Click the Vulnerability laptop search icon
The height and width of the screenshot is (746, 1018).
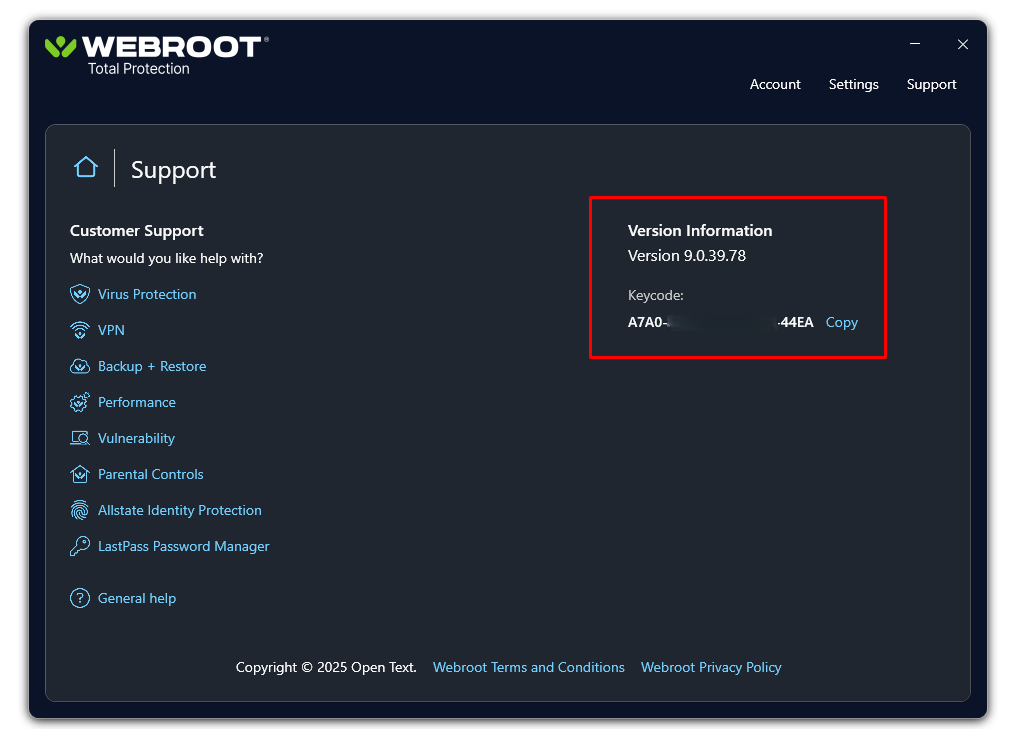point(80,438)
